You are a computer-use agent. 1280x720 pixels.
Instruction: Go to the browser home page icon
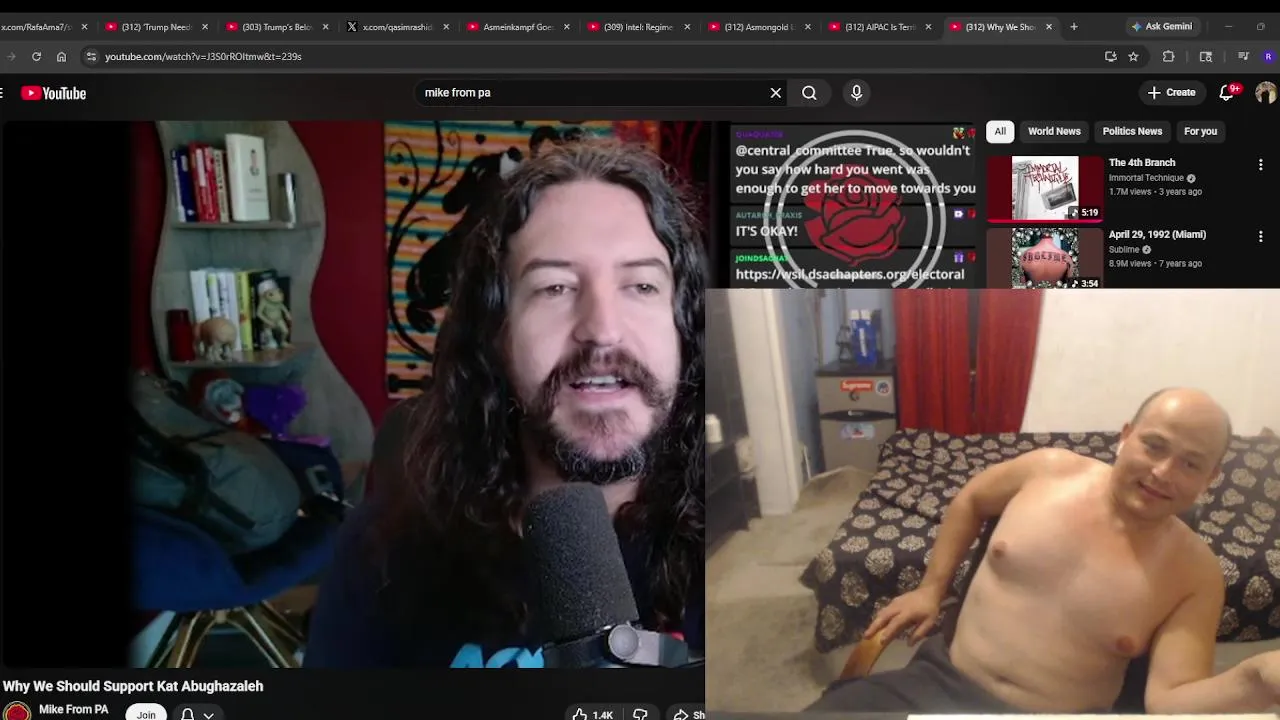pyautogui.click(x=61, y=57)
